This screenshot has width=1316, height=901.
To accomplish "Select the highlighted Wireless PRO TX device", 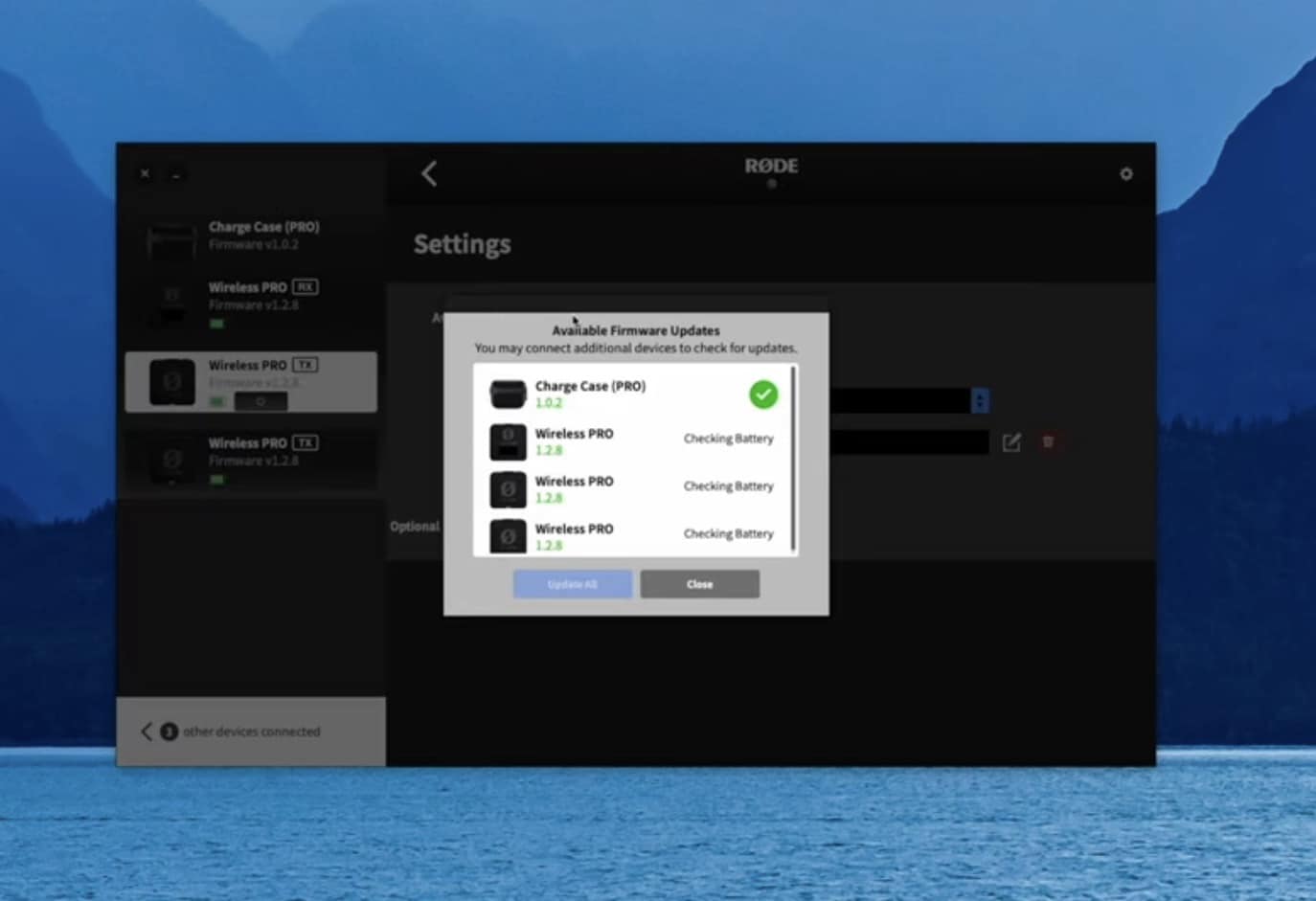I will 251,382.
